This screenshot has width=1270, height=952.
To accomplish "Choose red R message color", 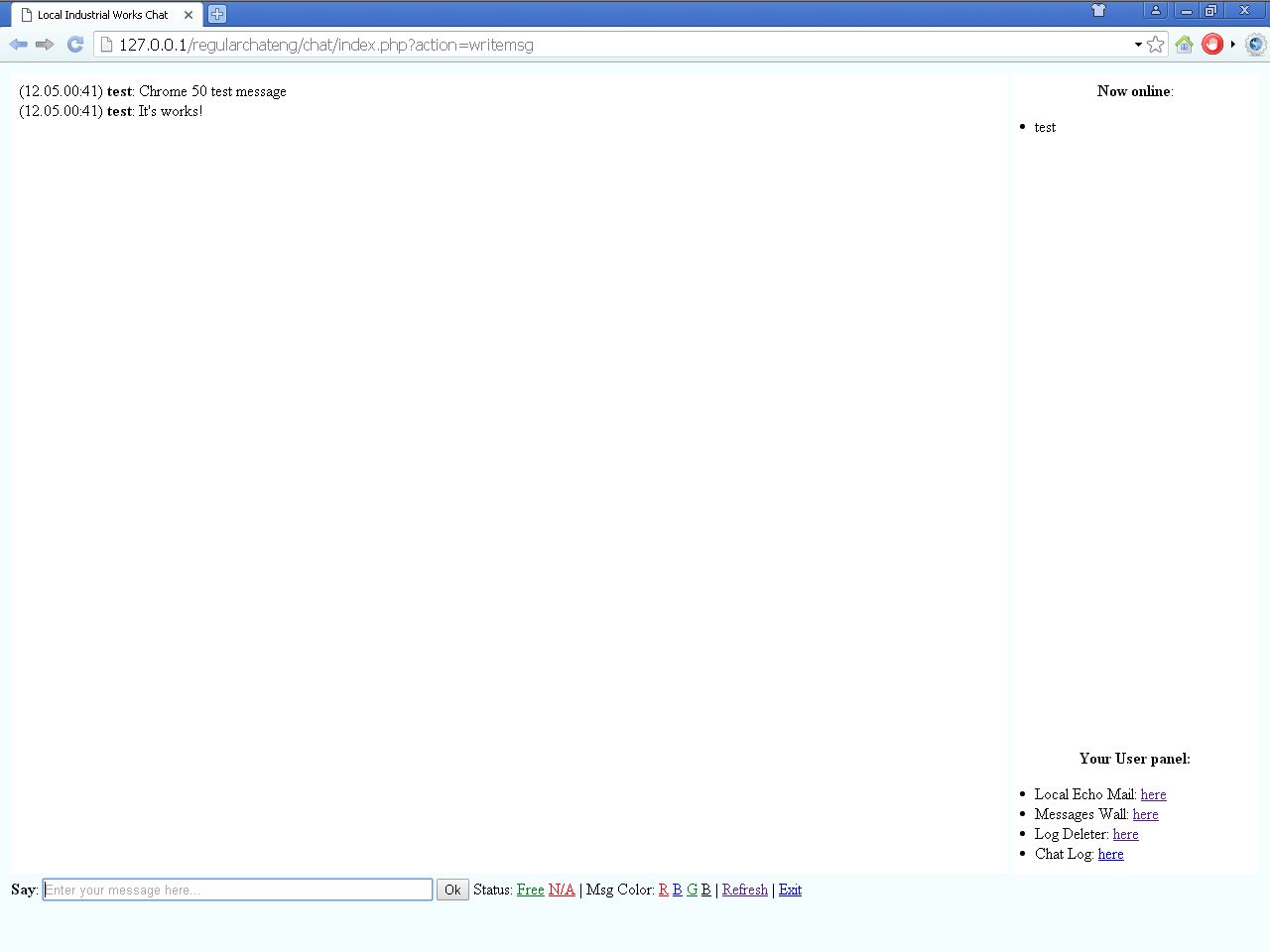I will pos(663,890).
